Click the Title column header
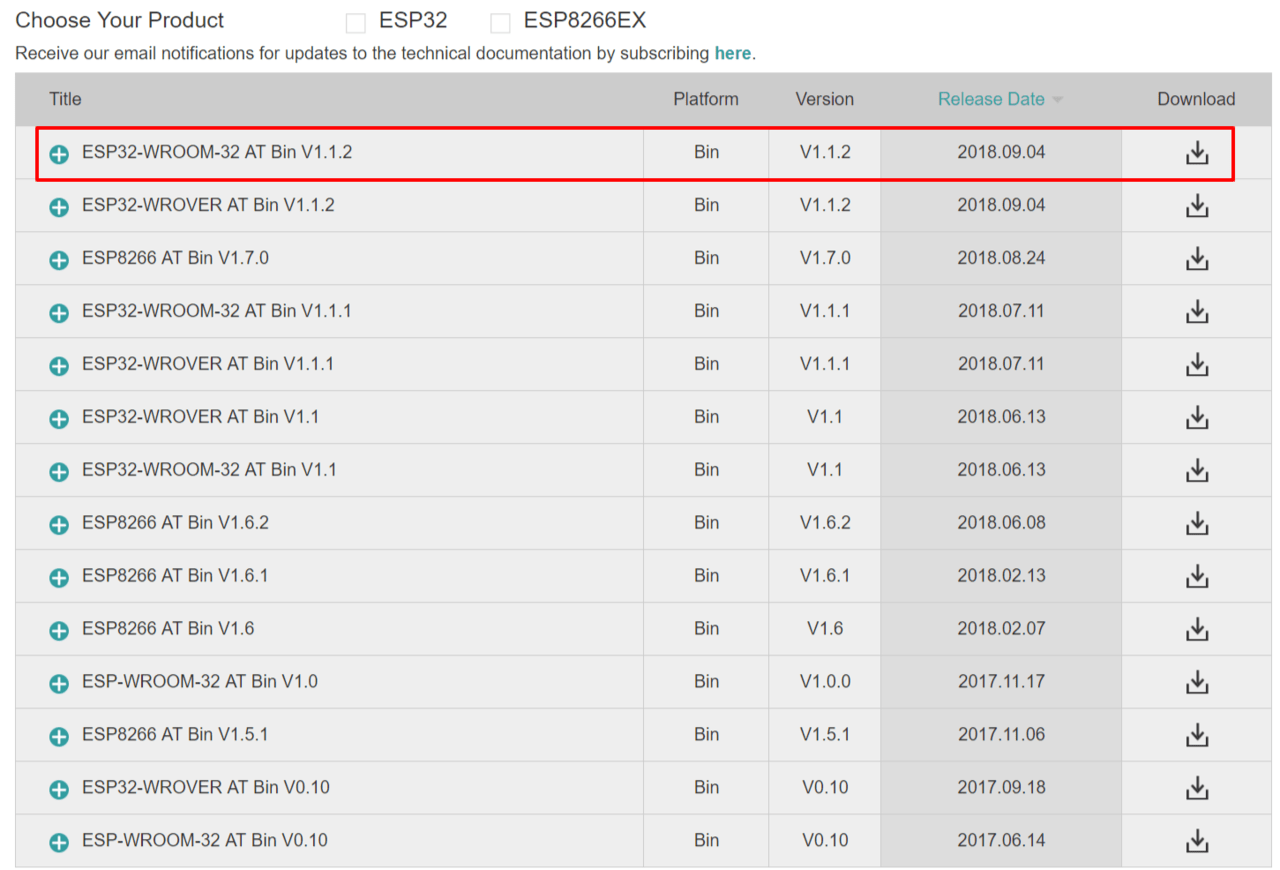1280x870 pixels. [x=65, y=99]
